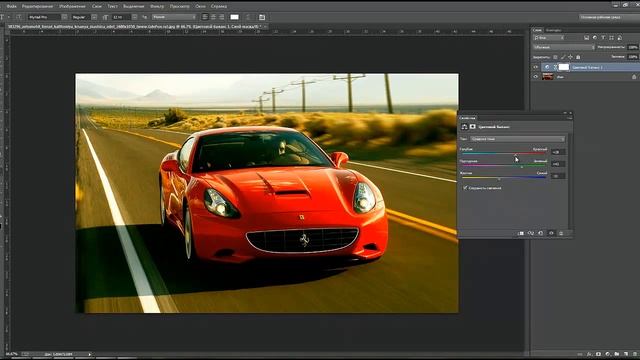Toggle adjustment visibility eye in Properties panel
Screen dimensions: 640x360
[551, 233]
